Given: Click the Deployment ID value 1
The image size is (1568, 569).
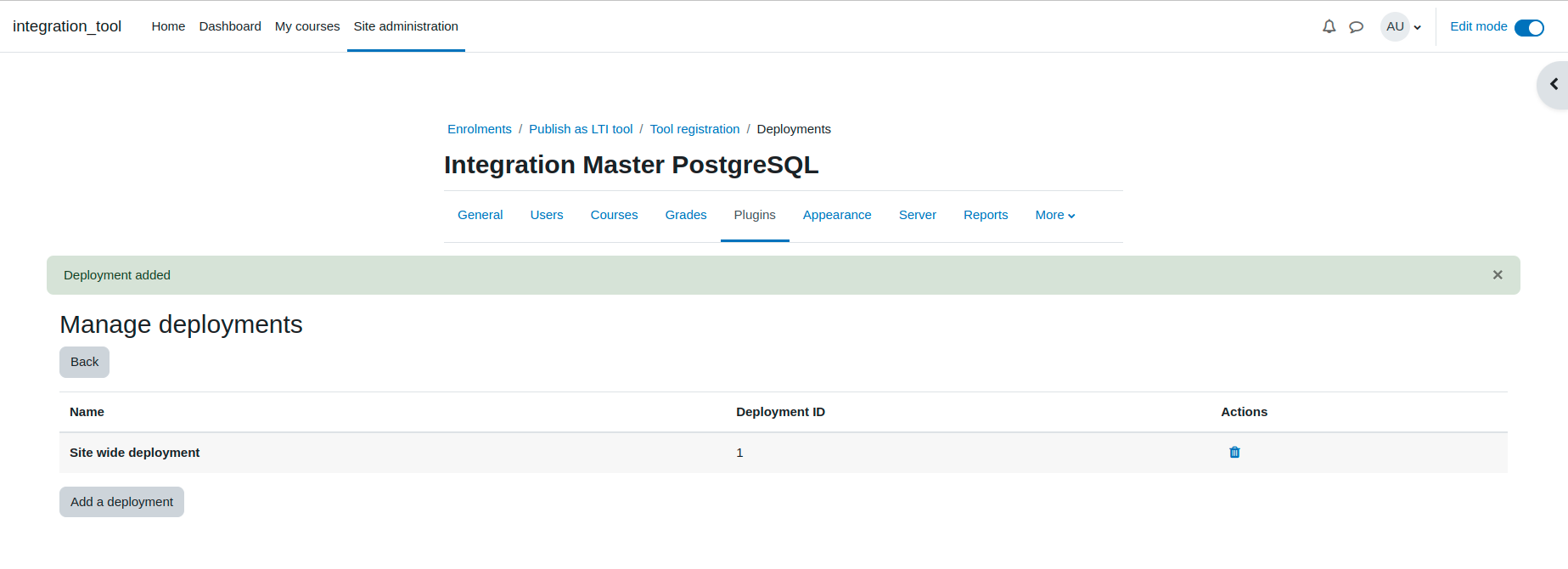Looking at the screenshot, I should [x=739, y=453].
